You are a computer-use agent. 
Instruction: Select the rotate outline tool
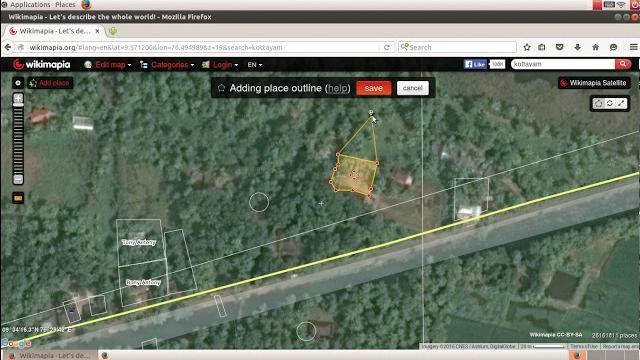coord(610,104)
